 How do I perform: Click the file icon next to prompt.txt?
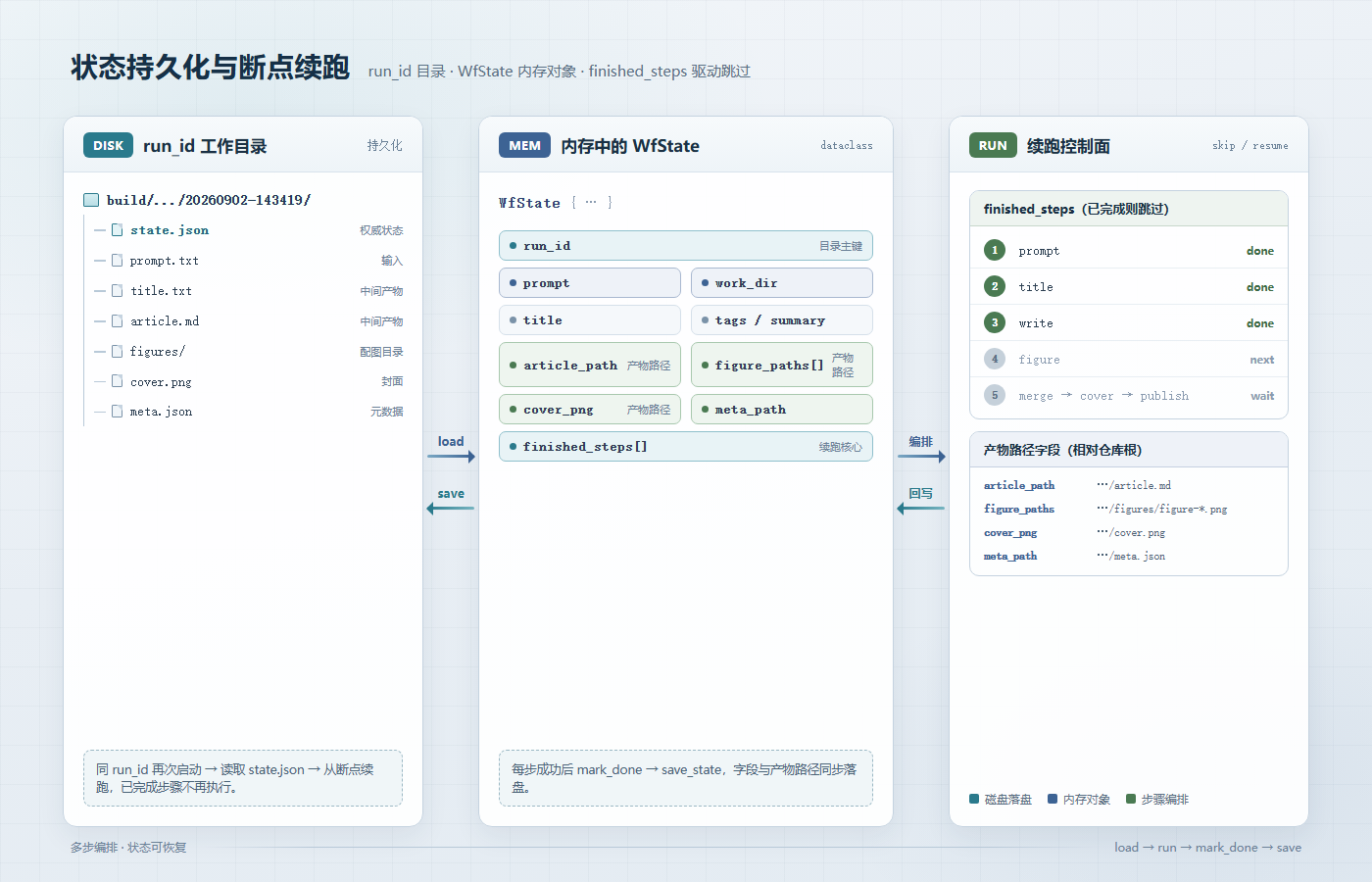(x=117, y=261)
